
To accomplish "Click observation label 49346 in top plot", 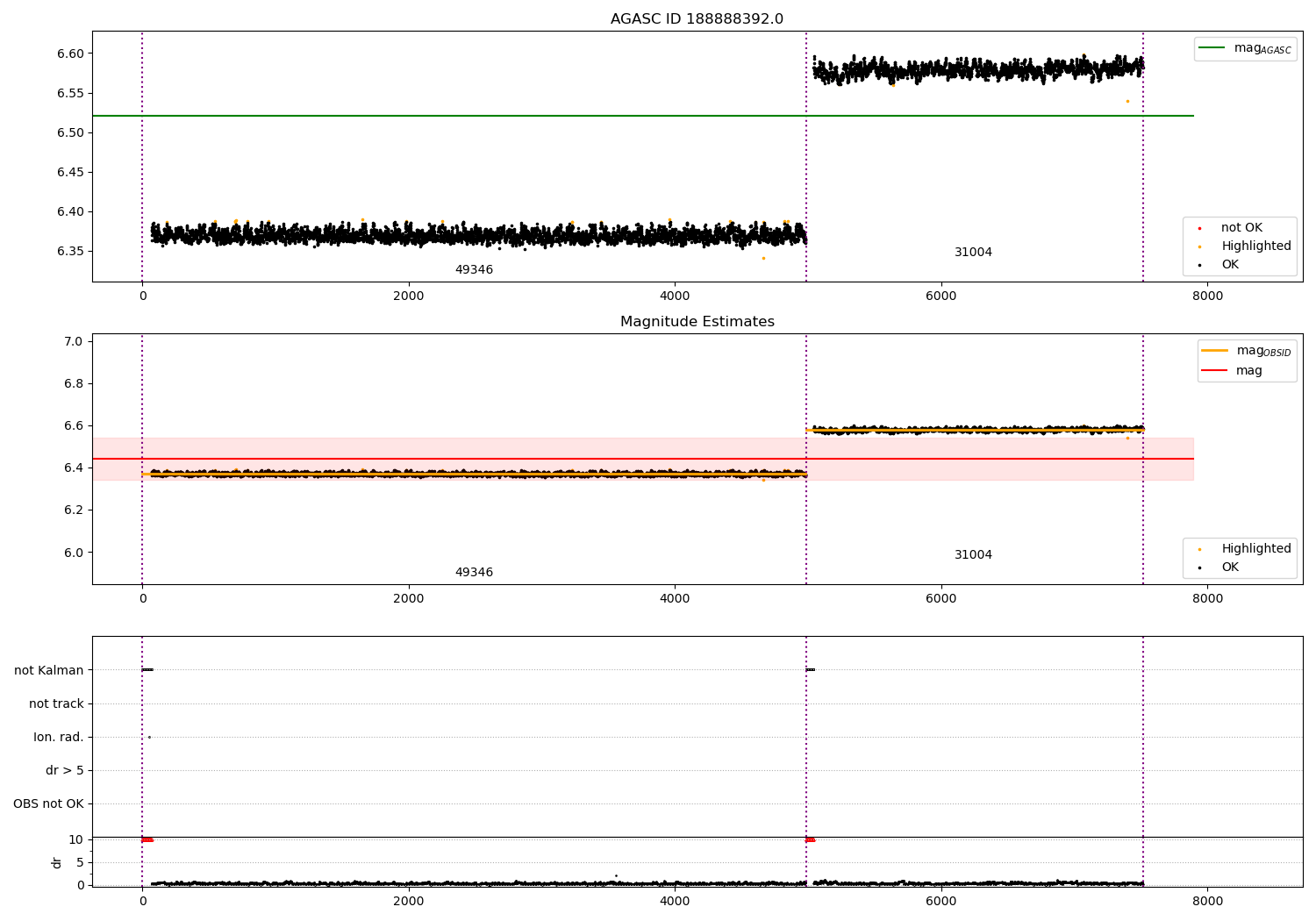I will [x=474, y=270].
